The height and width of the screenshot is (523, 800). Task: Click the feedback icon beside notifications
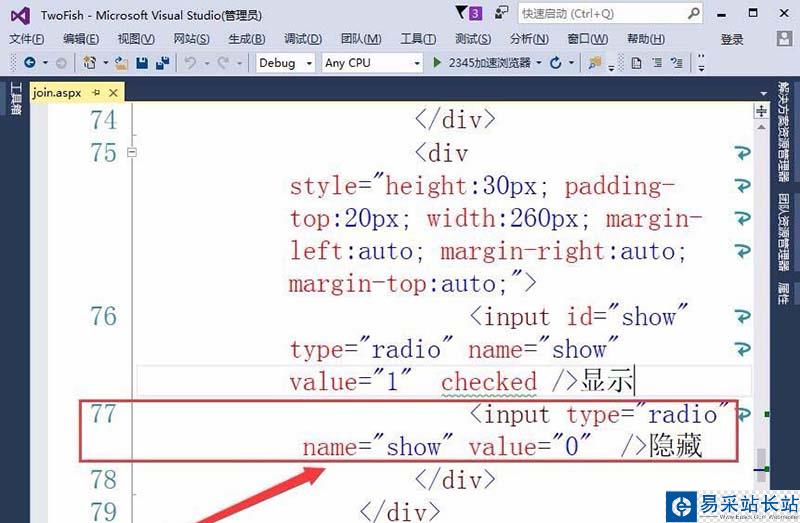pyautogui.click(x=502, y=13)
